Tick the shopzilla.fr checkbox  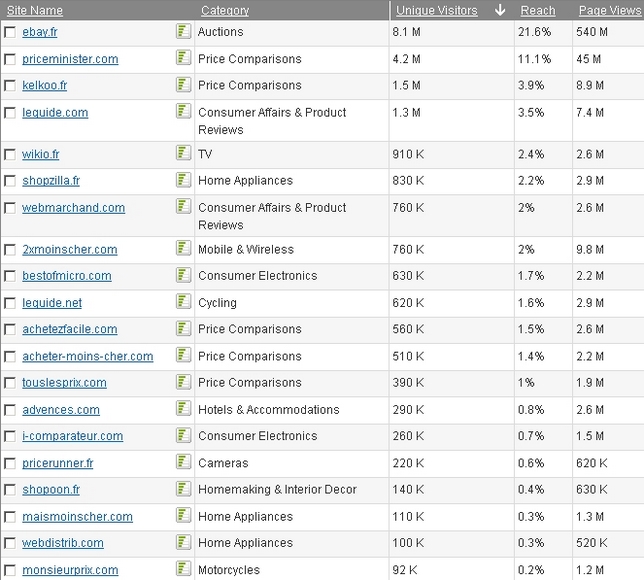[x=10, y=181]
